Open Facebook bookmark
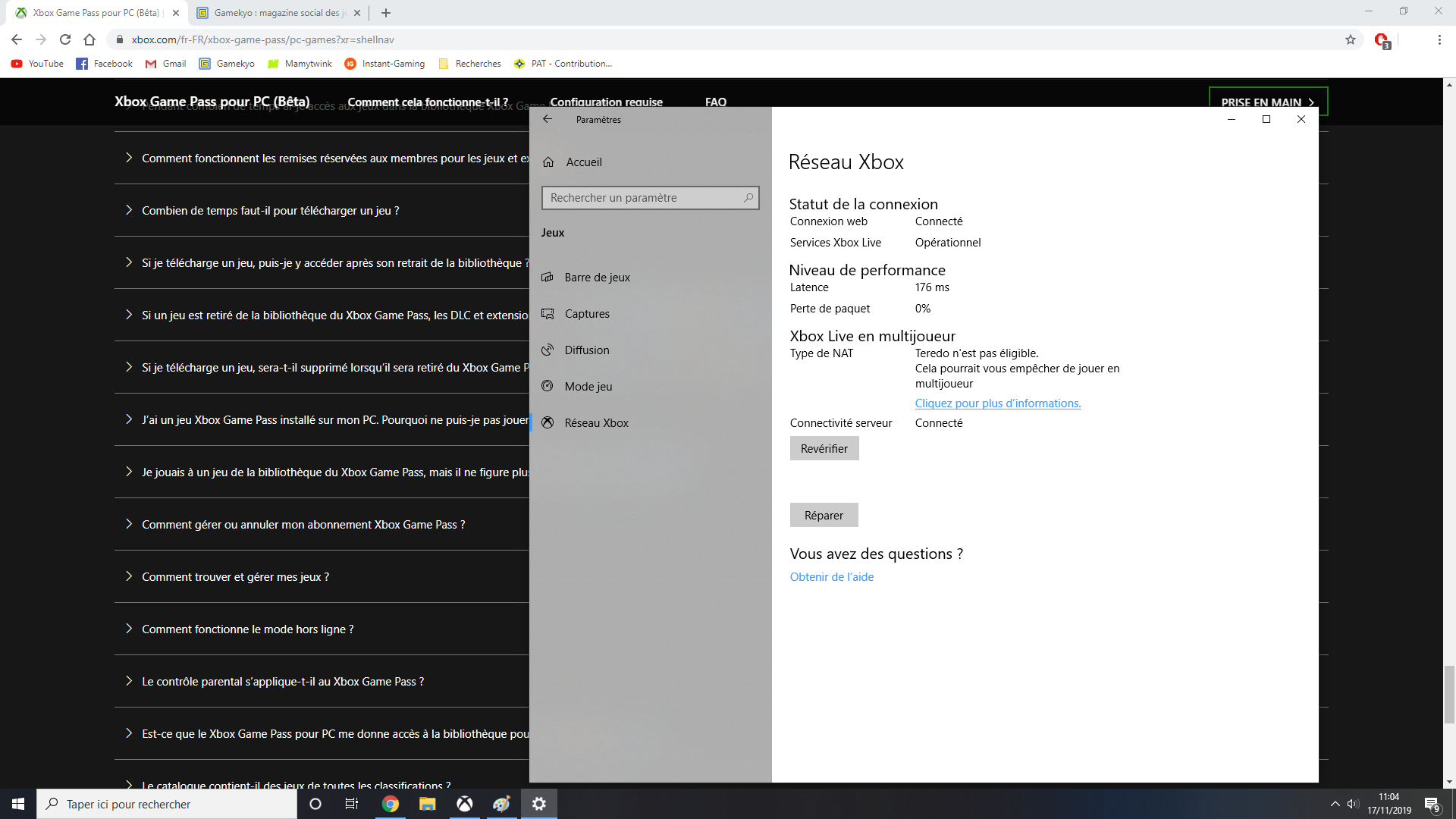The width and height of the screenshot is (1456, 819). tap(104, 64)
